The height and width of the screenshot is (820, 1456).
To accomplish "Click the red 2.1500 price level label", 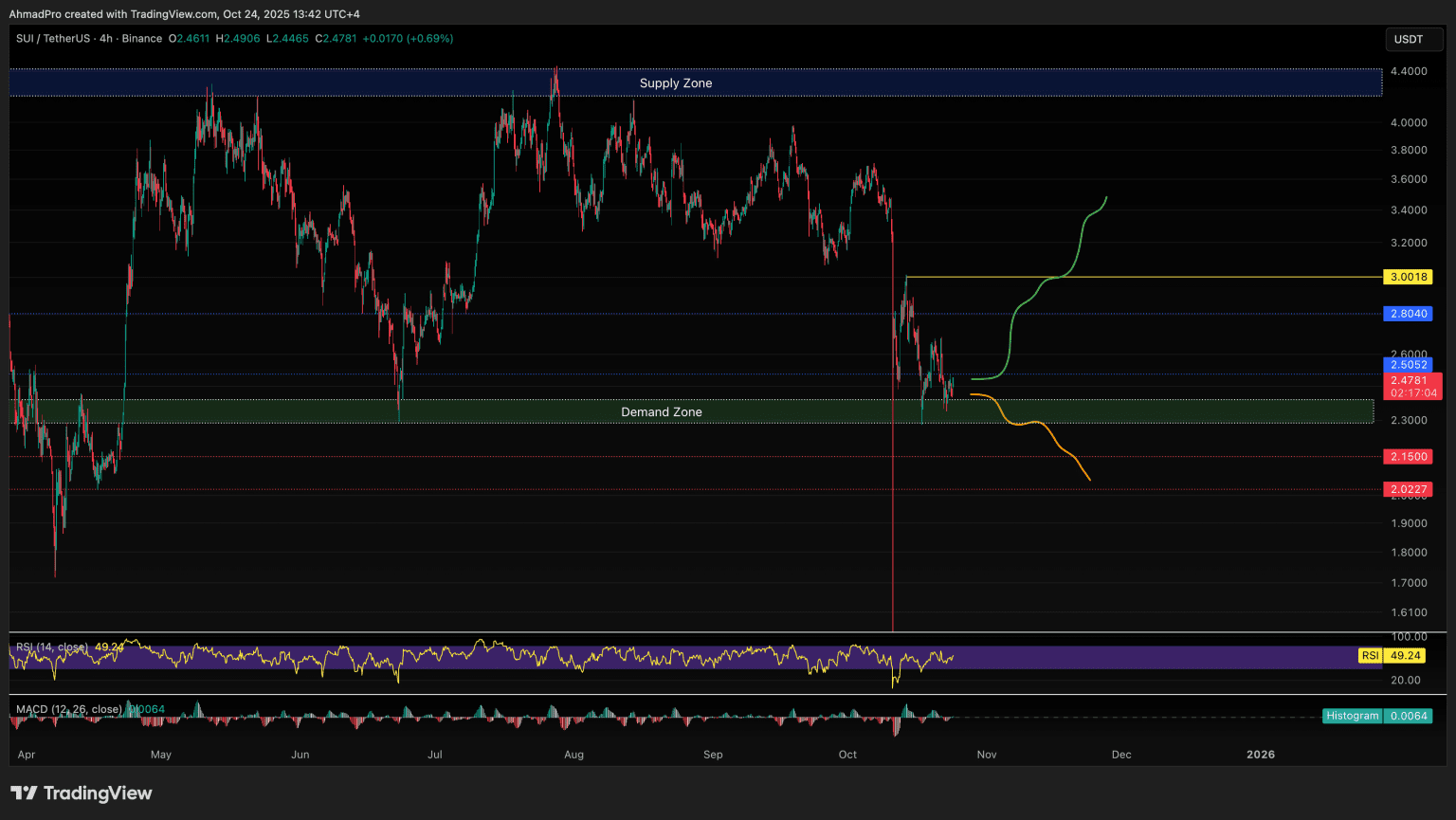I will click(1408, 457).
